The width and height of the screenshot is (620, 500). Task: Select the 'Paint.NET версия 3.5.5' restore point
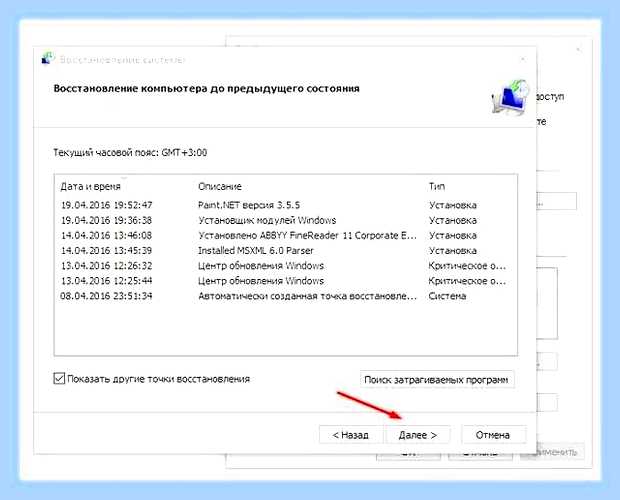point(285,205)
